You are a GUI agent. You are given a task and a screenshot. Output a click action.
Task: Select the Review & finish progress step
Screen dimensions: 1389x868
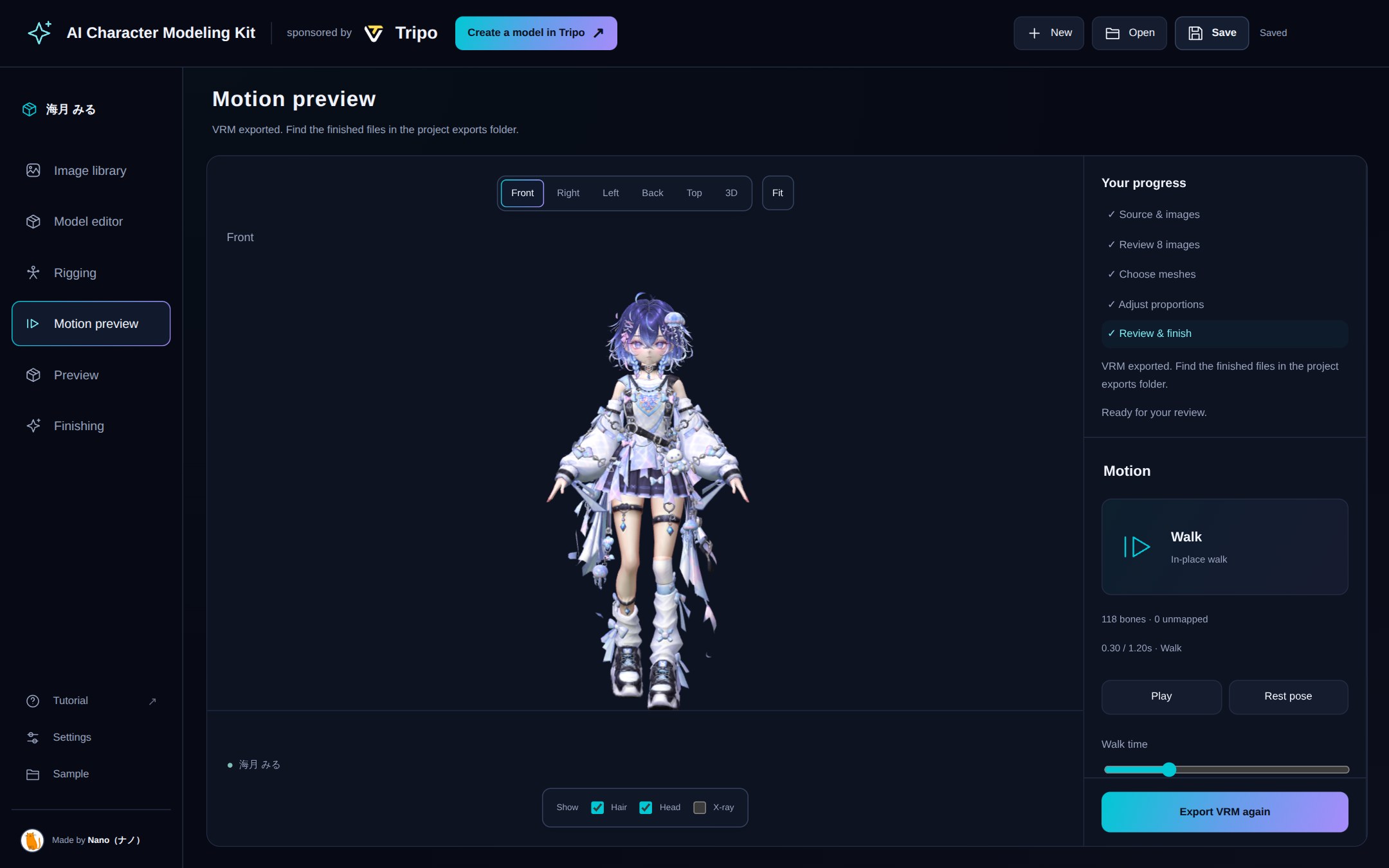1224,334
